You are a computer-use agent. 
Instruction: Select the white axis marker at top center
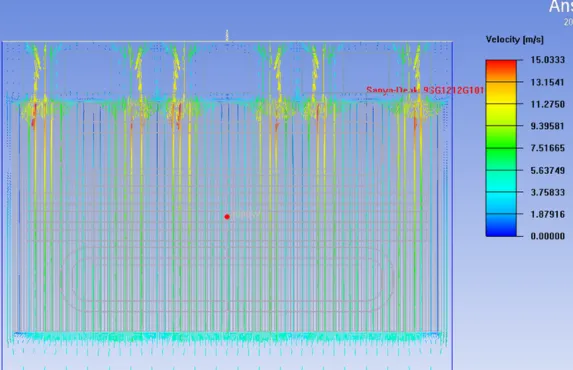(227, 35)
